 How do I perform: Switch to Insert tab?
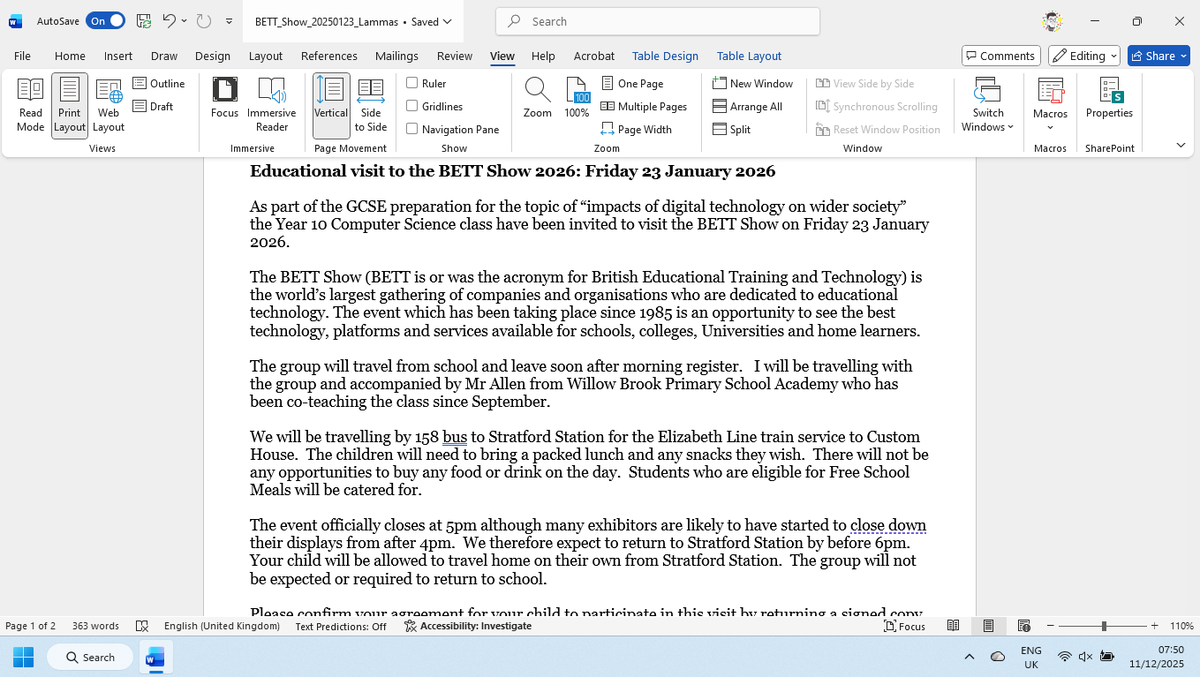[118, 56]
